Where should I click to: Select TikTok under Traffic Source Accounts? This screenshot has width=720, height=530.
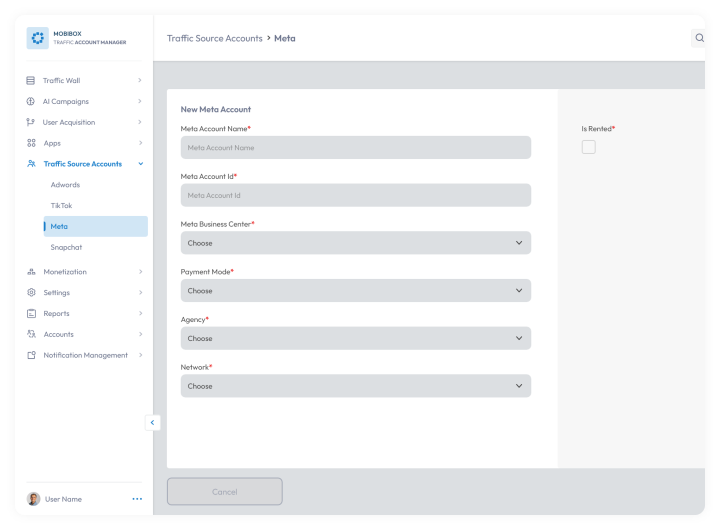(x=62, y=205)
